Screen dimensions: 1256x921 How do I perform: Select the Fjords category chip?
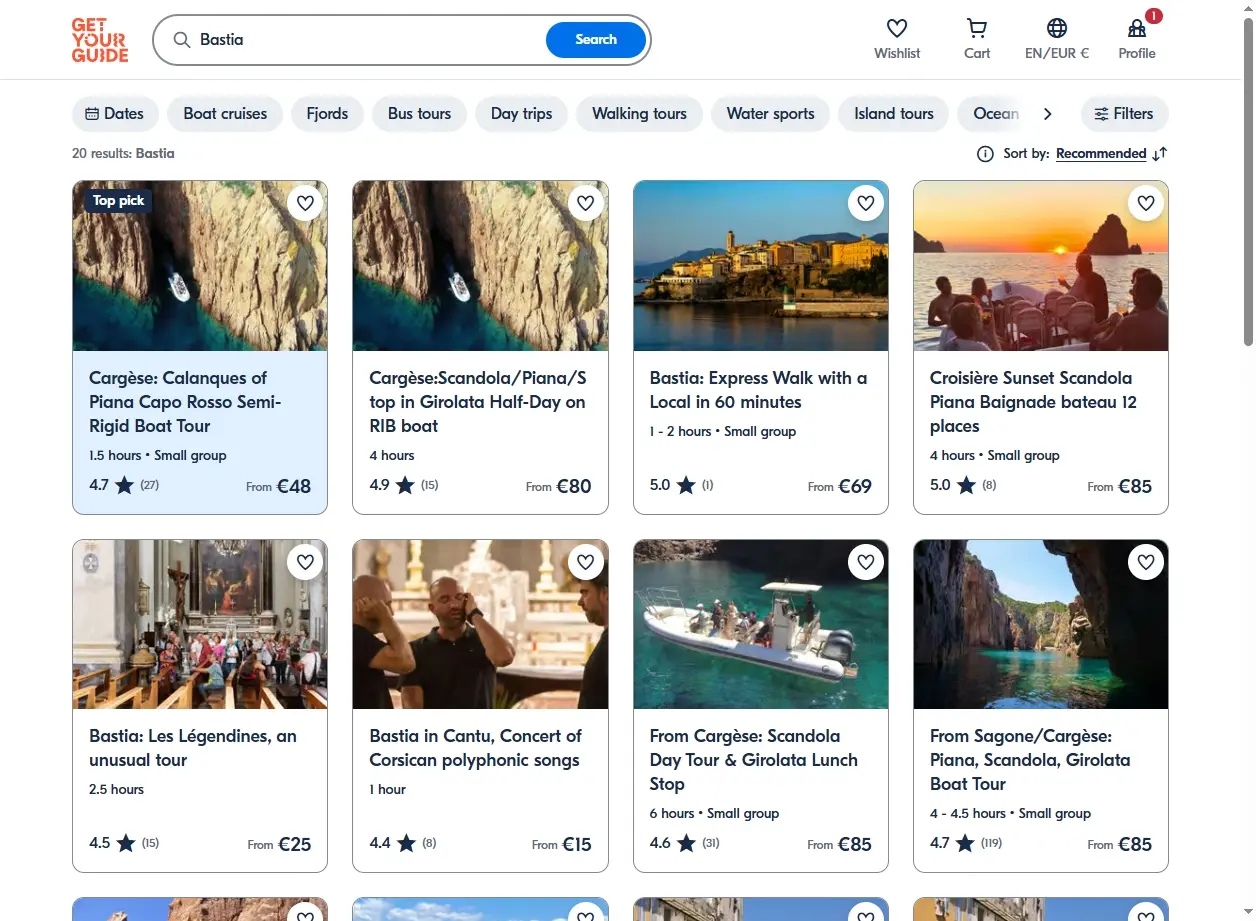(x=328, y=114)
